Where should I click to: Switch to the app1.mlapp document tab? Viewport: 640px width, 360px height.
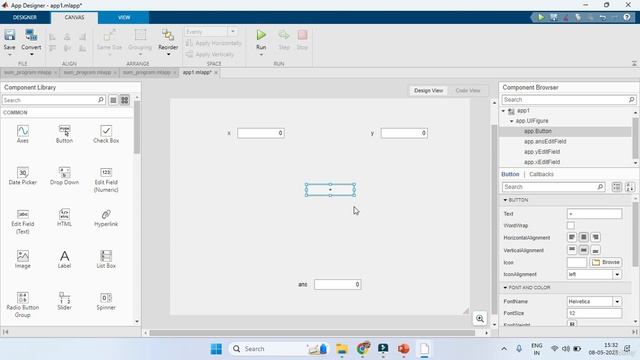(197, 72)
